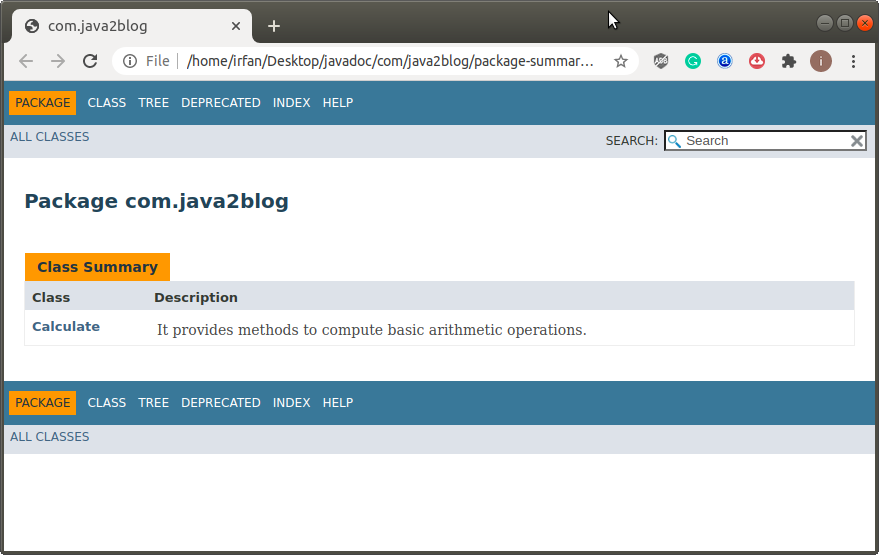
Task: Select the Class Summary tab
Action: point(98,267)
